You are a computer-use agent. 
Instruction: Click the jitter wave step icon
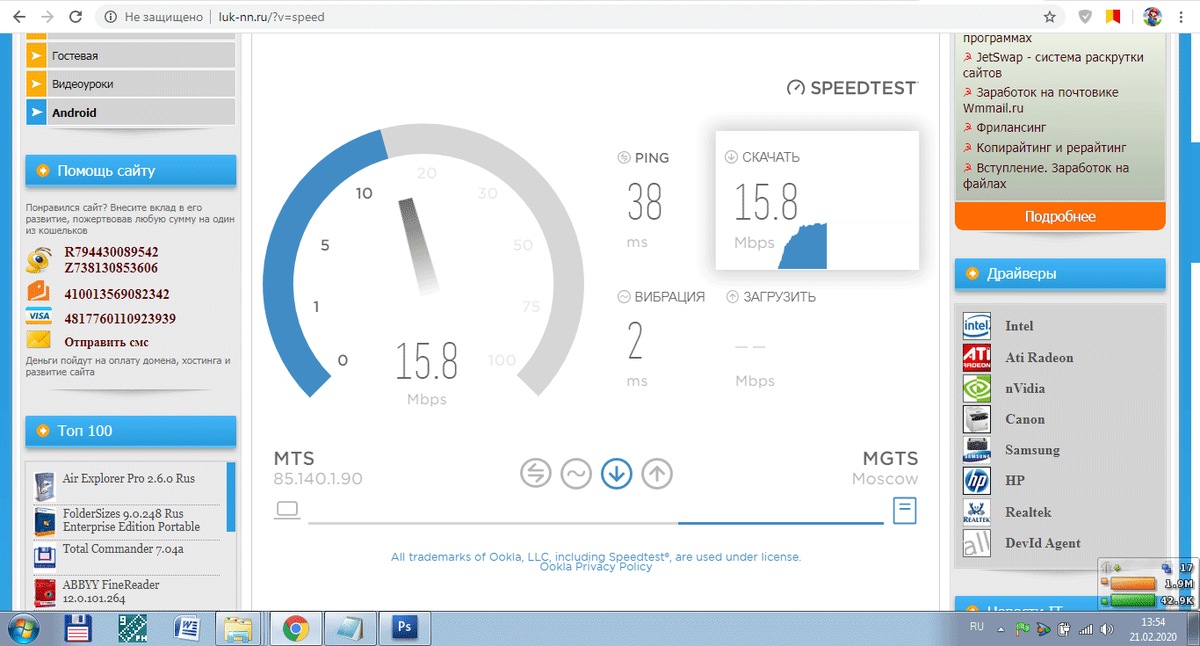[576, 474]
